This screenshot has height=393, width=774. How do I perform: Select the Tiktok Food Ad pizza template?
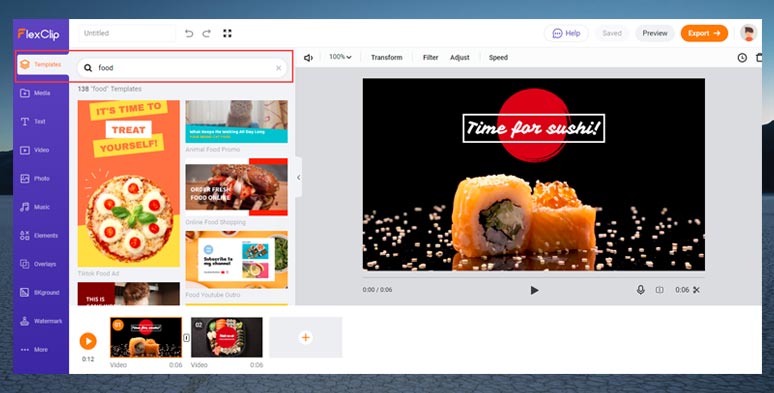pyautogui.click(x=129, y=184)
